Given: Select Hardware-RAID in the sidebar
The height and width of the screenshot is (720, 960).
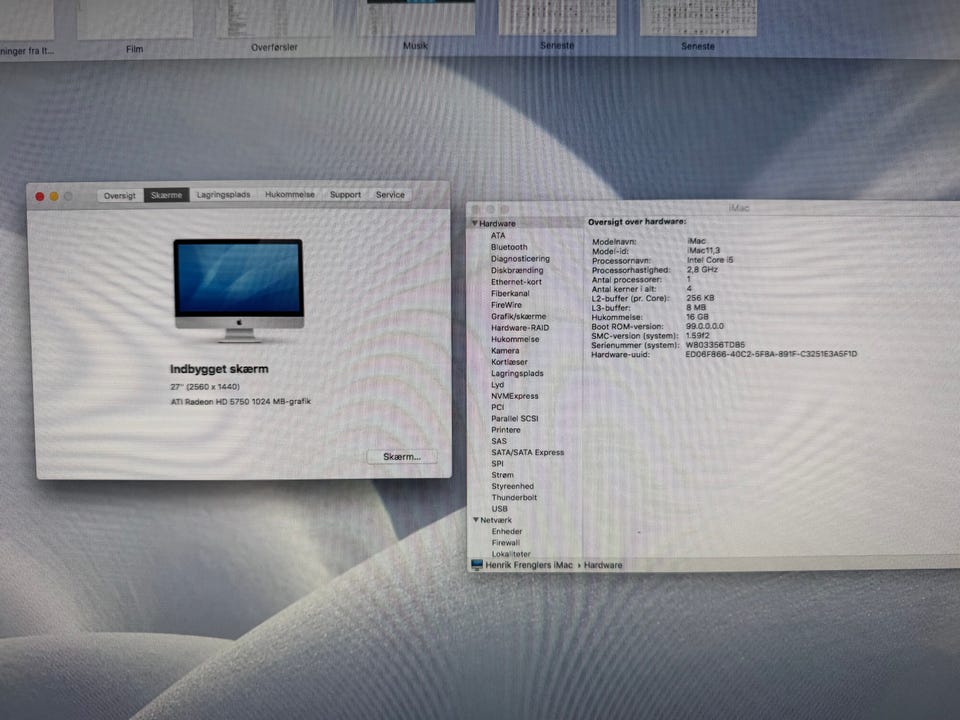Looking at the screenshot, I should (520, 328).
